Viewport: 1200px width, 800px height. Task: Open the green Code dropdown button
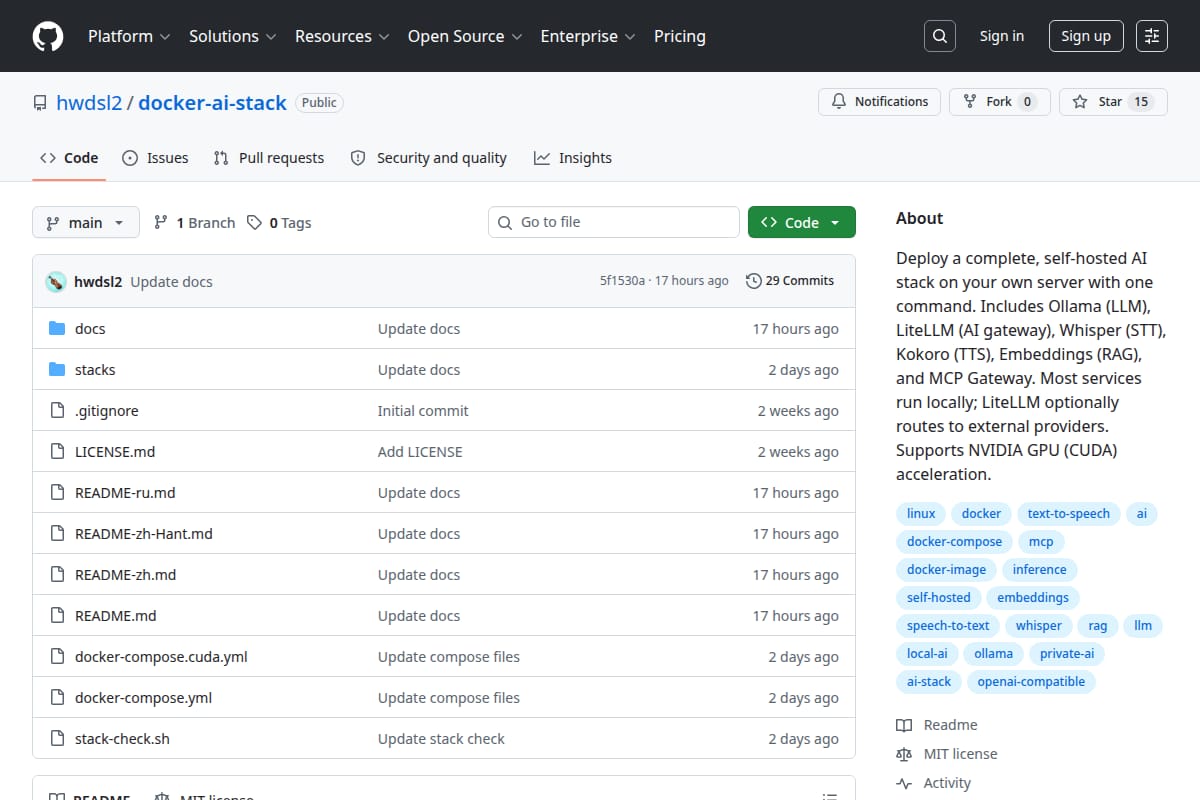(x=801, y=222)
